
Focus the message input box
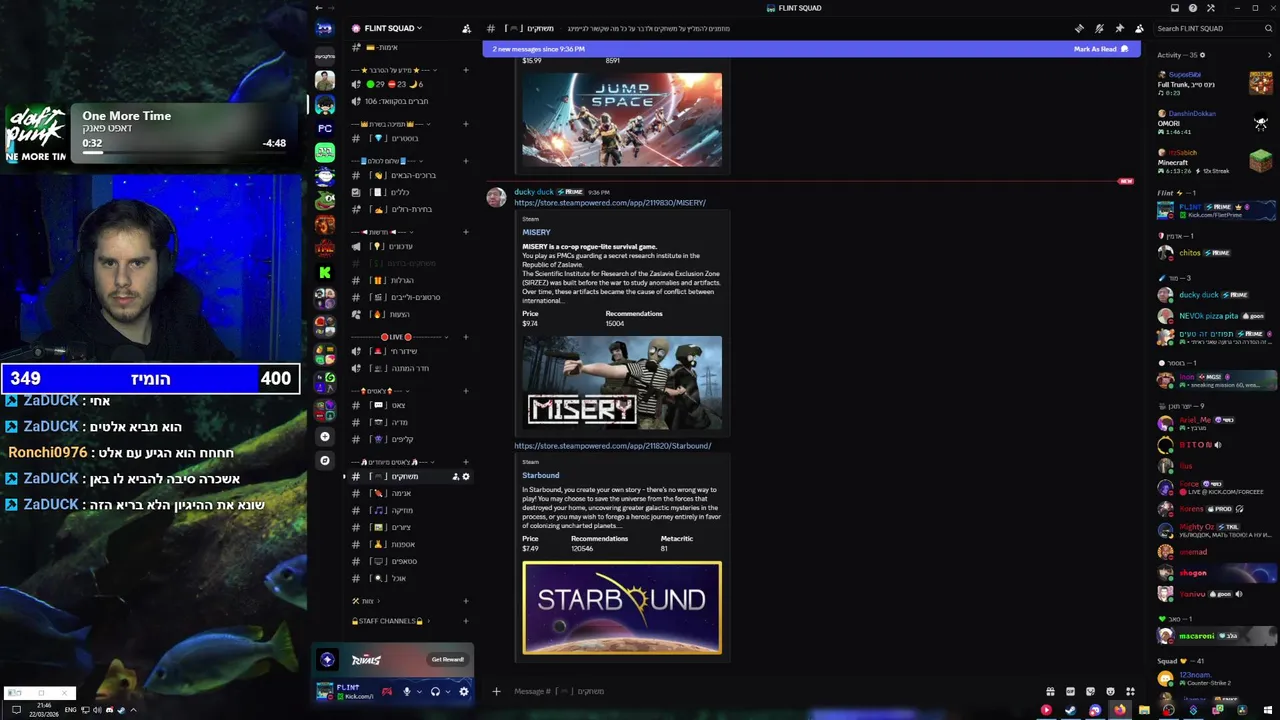[770, 691]
